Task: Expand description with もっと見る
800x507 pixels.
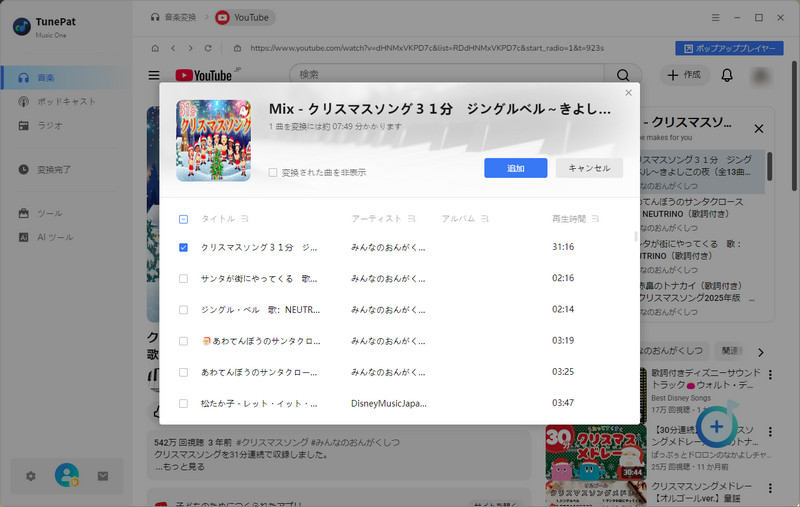Action: 180,467
